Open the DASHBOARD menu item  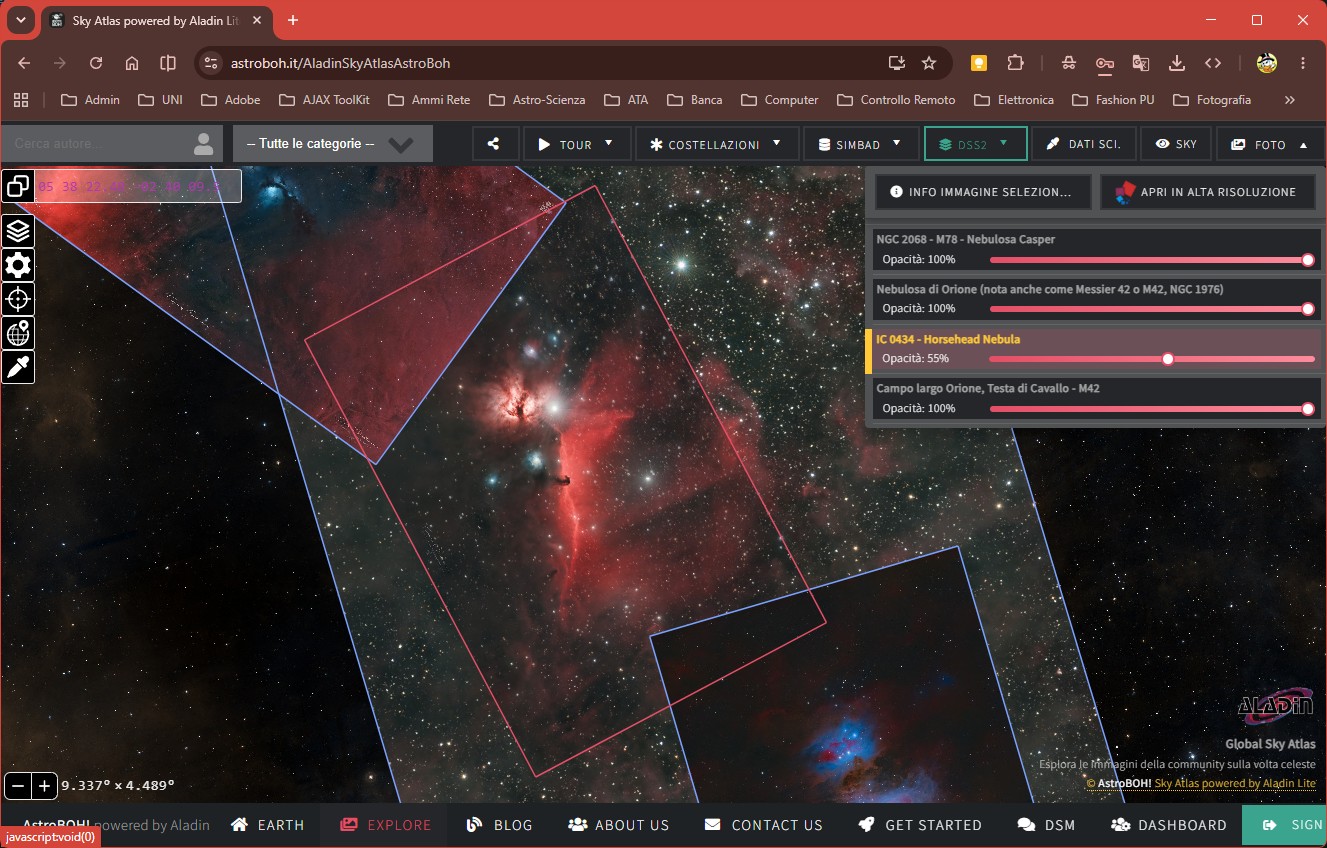(x=1169, y=825)
